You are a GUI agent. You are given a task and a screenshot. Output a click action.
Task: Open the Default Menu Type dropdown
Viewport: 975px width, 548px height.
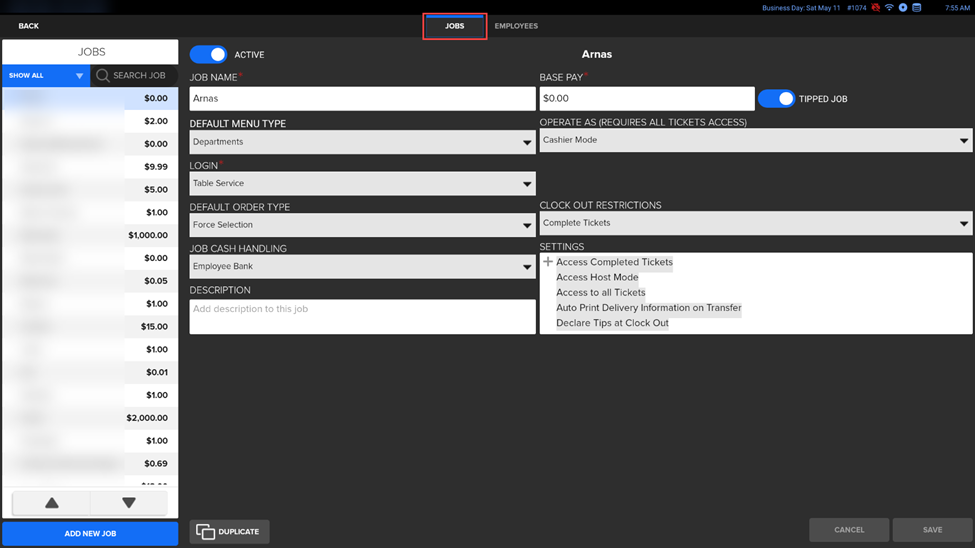click(x=362, y=142)
